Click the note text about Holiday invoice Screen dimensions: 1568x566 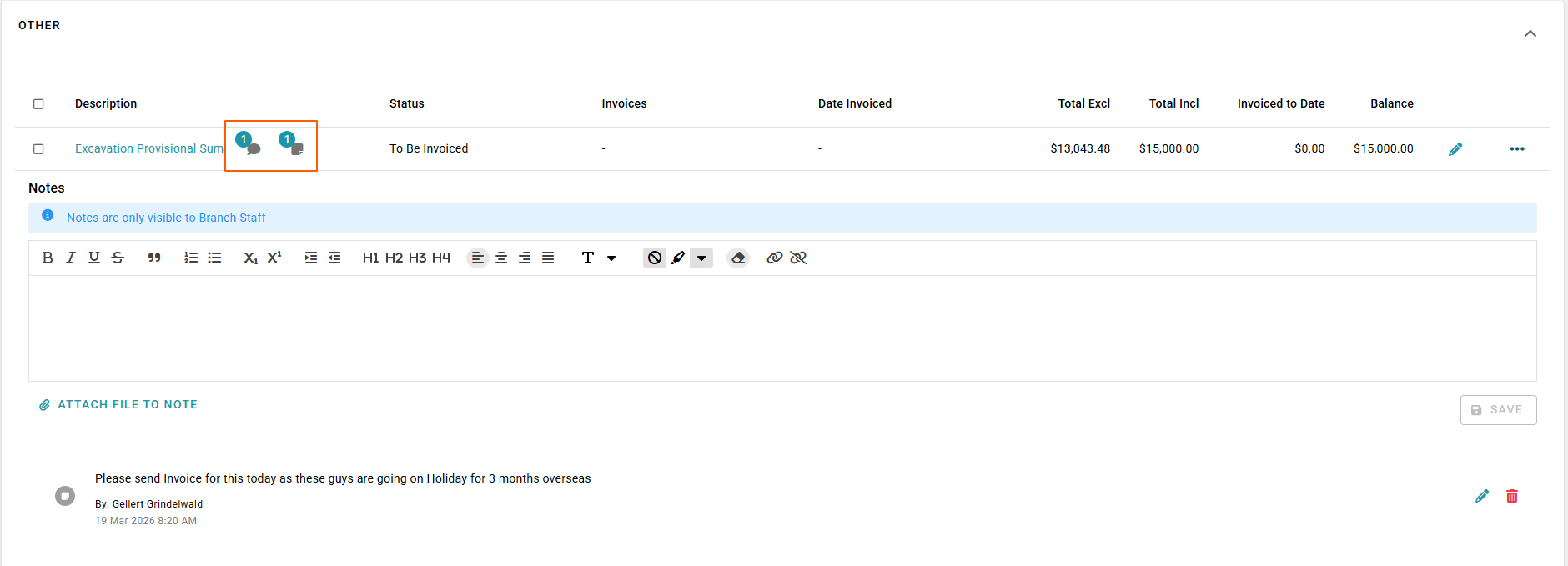pos(343,478)
